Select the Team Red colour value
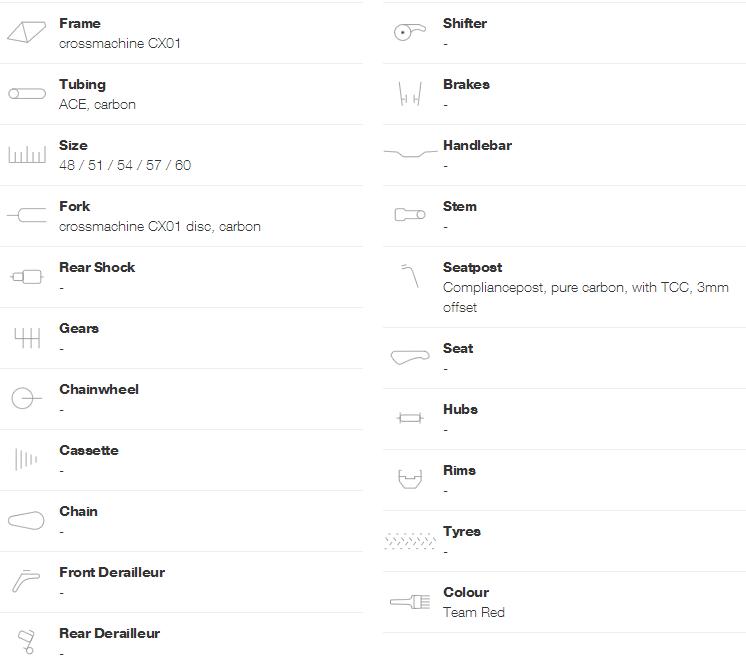This screenshot has width=746, height=670. click(x=474, y=612)
